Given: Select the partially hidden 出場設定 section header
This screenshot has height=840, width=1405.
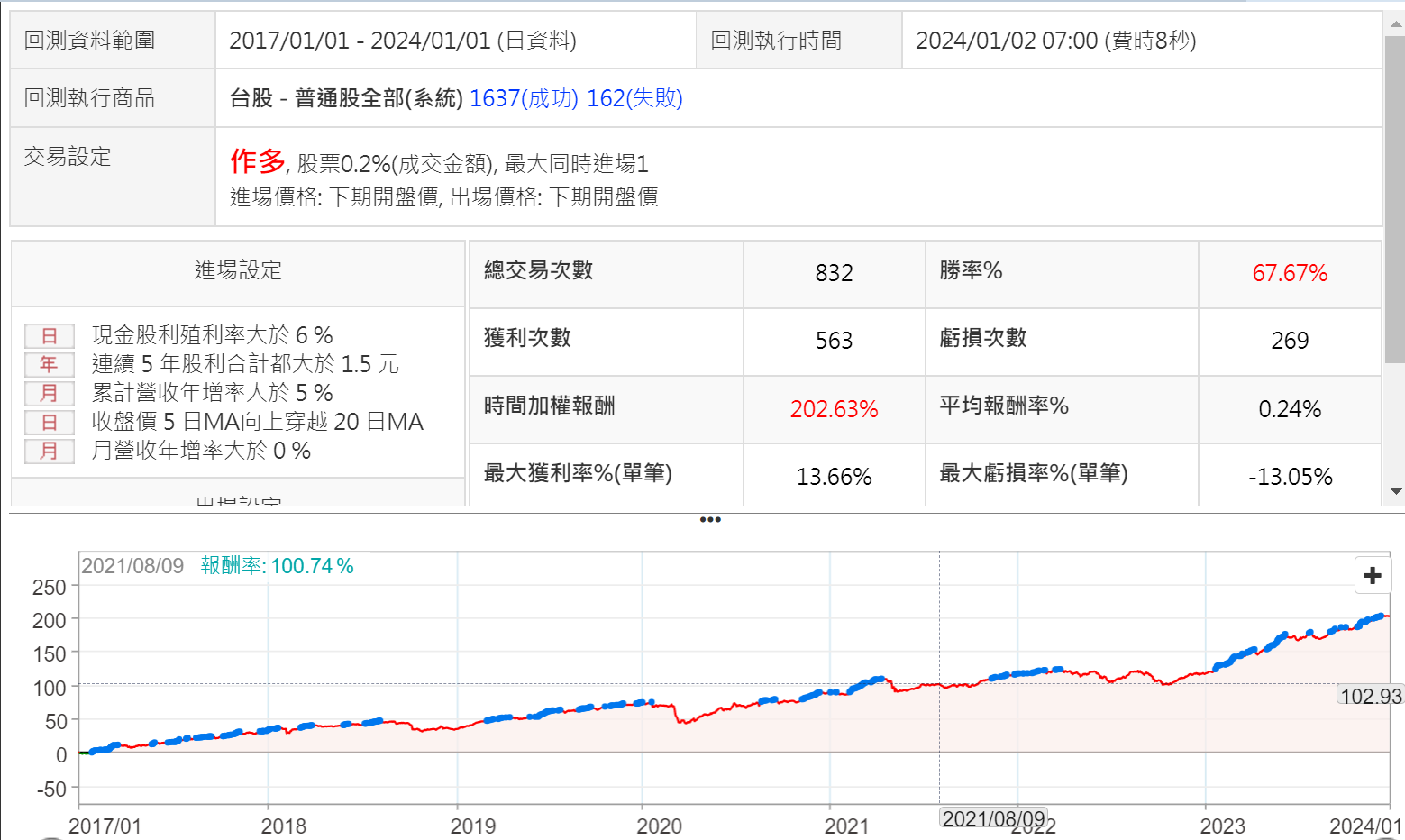Looking at the screenshot, I should click(x=238, y=499).
